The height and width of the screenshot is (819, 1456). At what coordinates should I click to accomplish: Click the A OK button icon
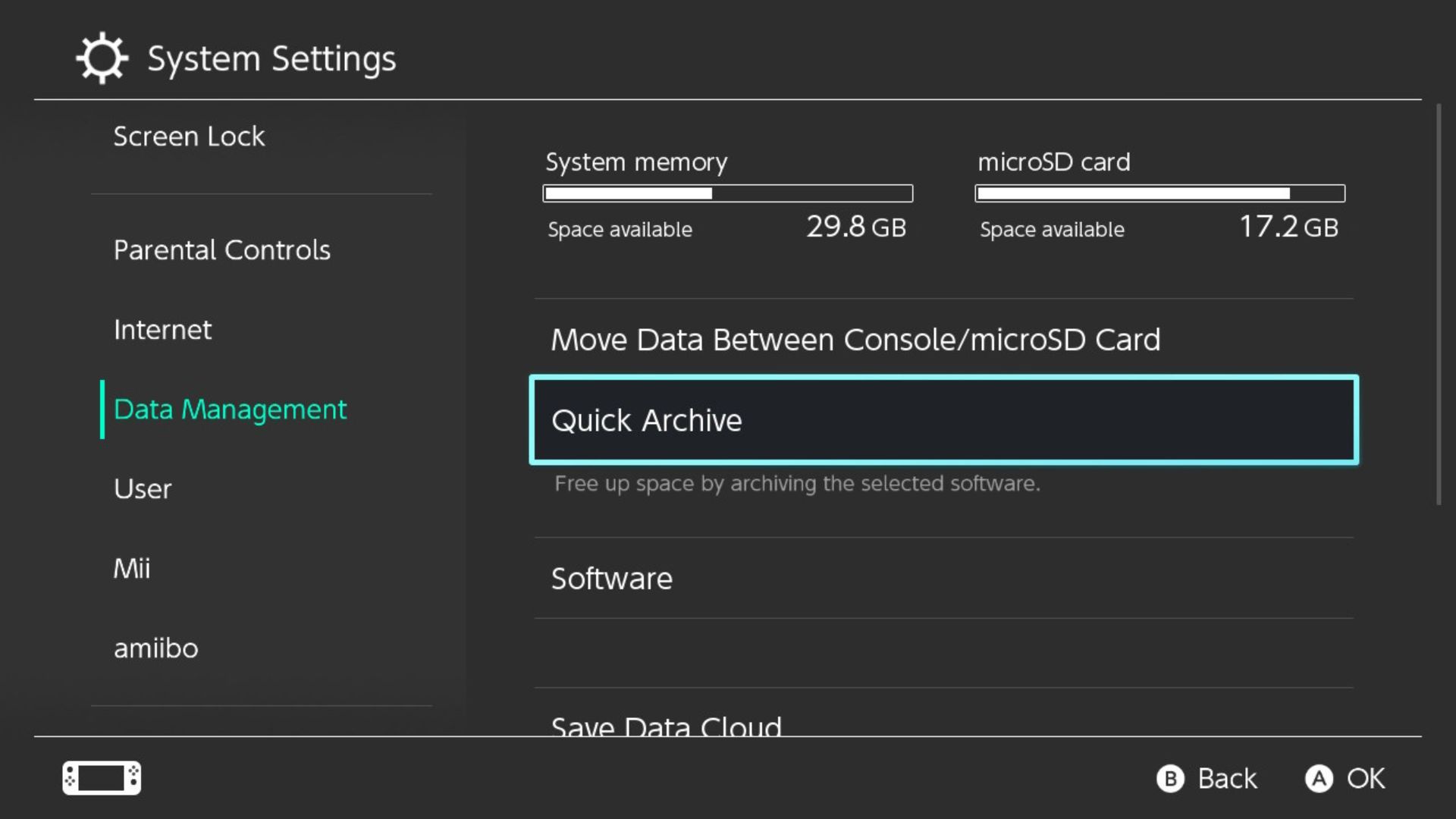point(1321,778)
